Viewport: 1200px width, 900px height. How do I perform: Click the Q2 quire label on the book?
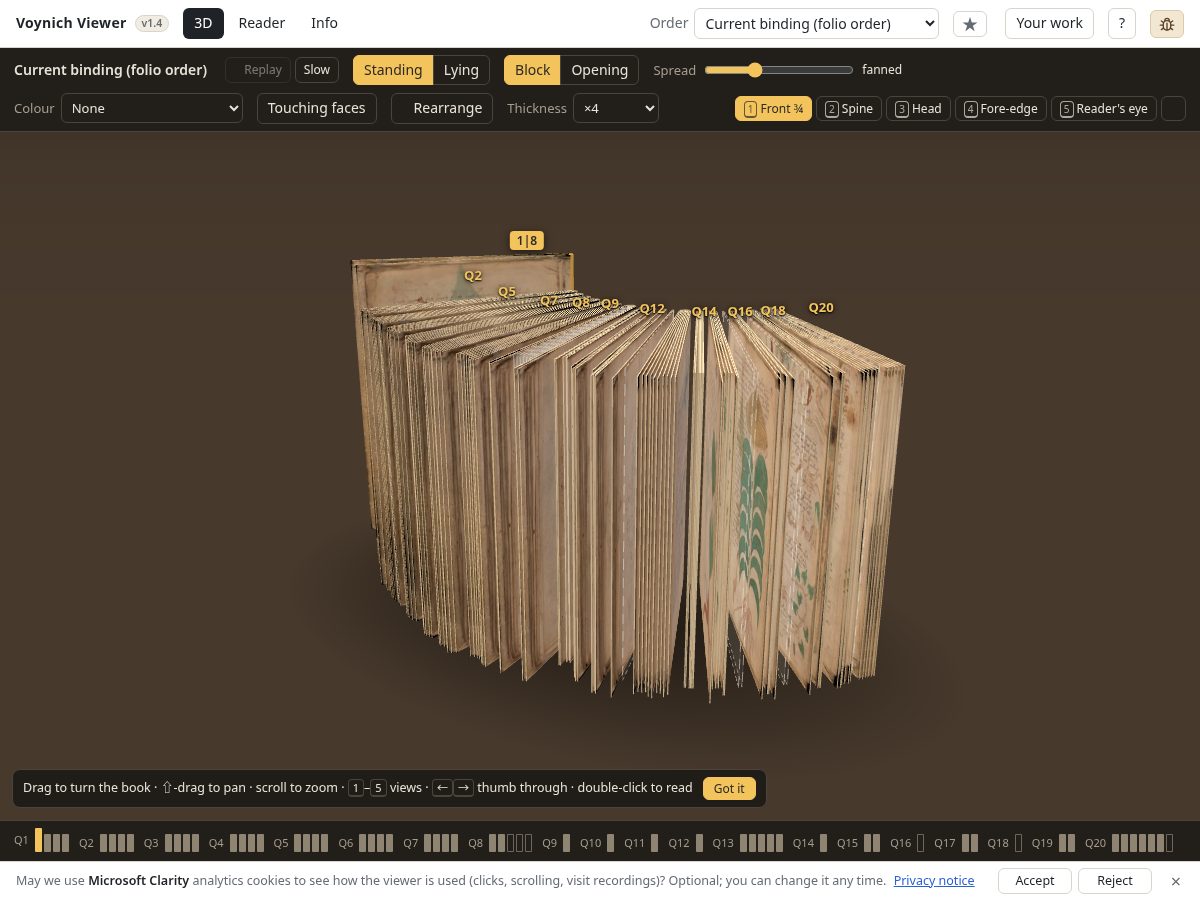(x=473, y=276)
